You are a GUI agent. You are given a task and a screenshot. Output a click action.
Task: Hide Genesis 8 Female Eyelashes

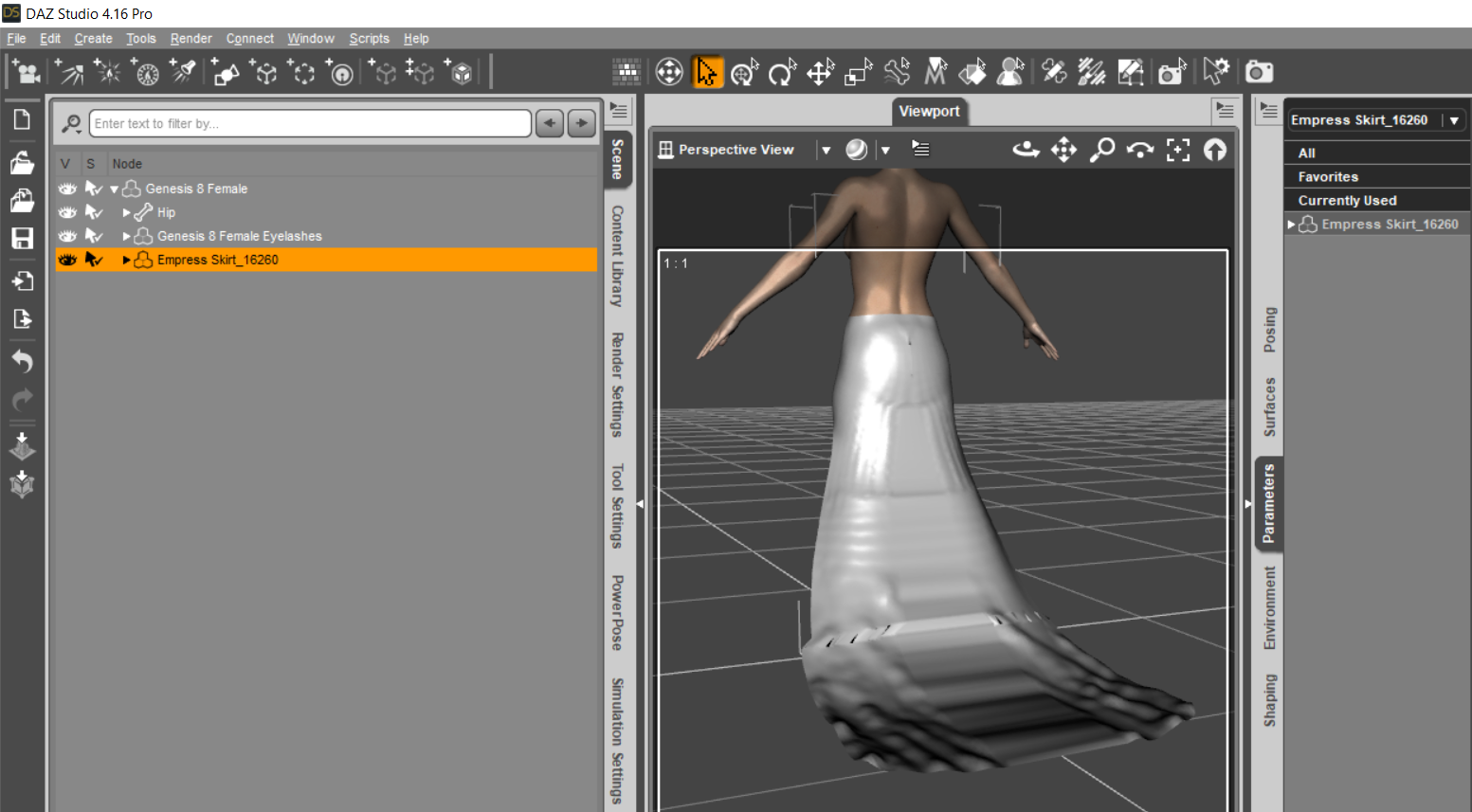tap(67, 236)
